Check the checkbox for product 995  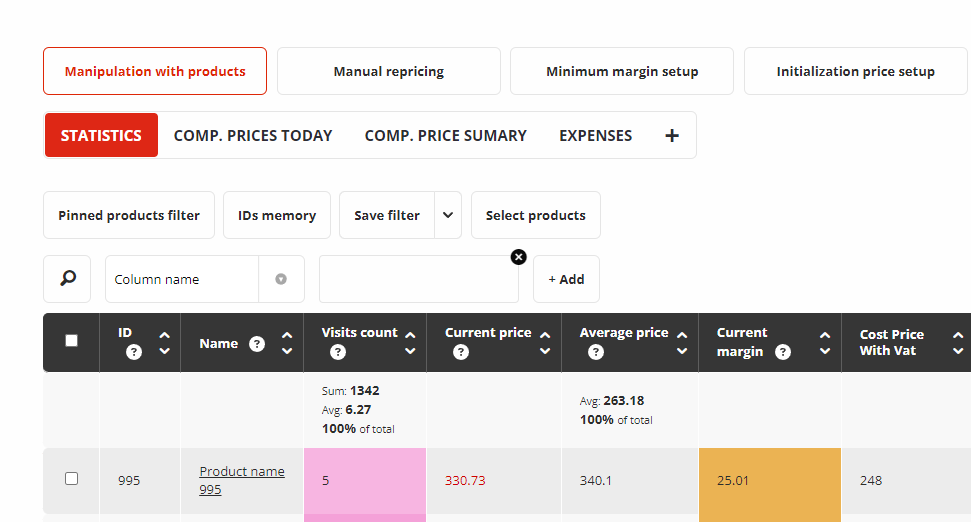71,479
